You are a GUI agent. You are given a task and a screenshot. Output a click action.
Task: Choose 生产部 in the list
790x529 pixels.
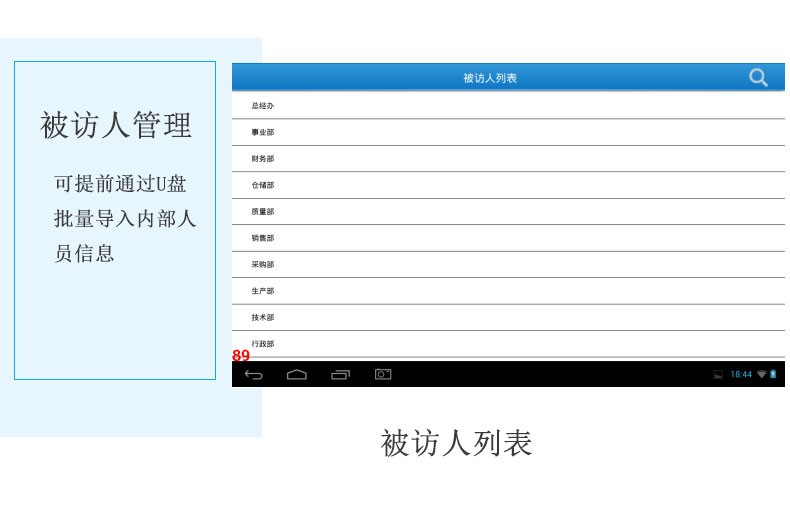(263, 291)
